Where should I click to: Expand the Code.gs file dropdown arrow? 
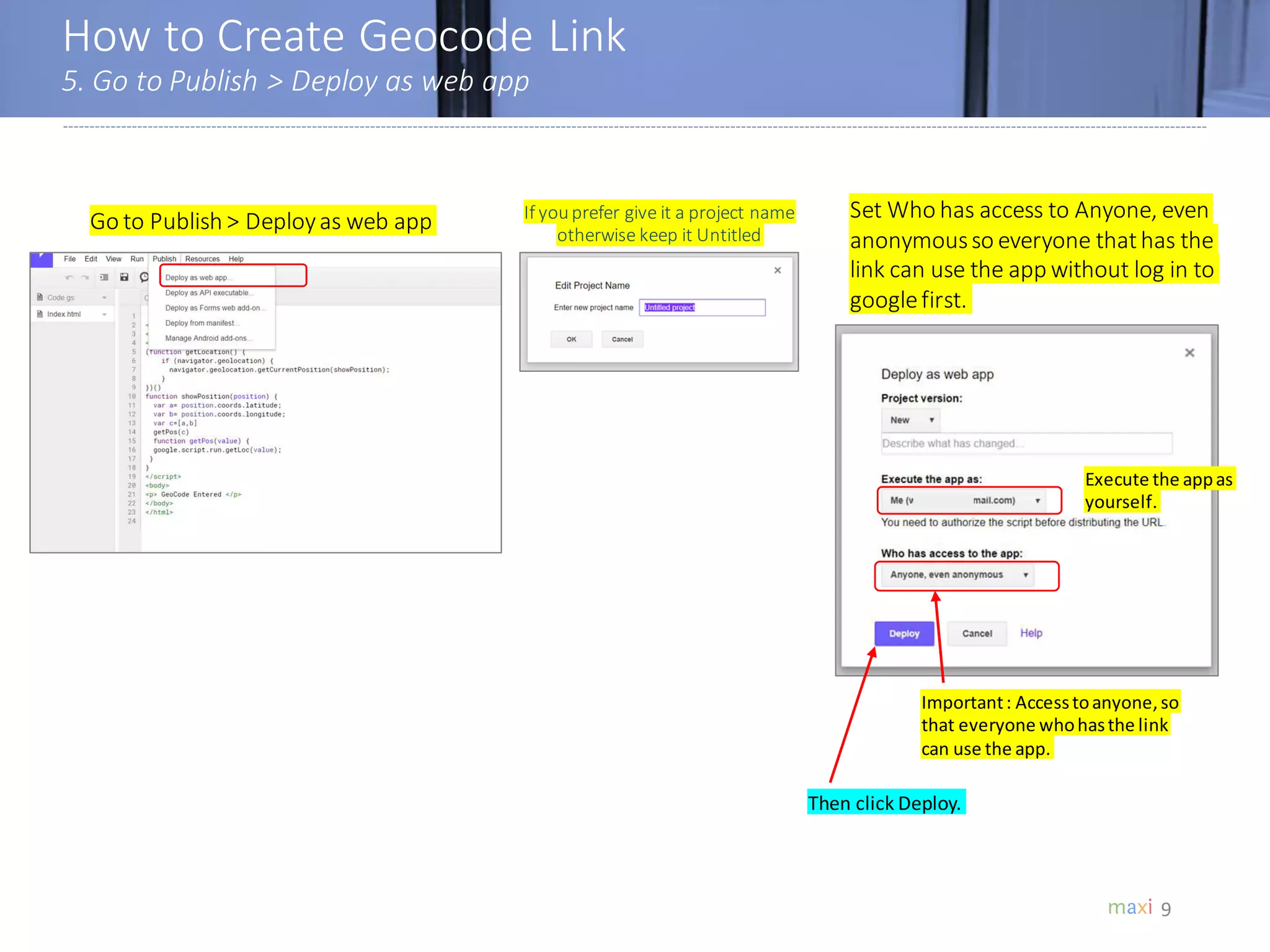(104, 298)
